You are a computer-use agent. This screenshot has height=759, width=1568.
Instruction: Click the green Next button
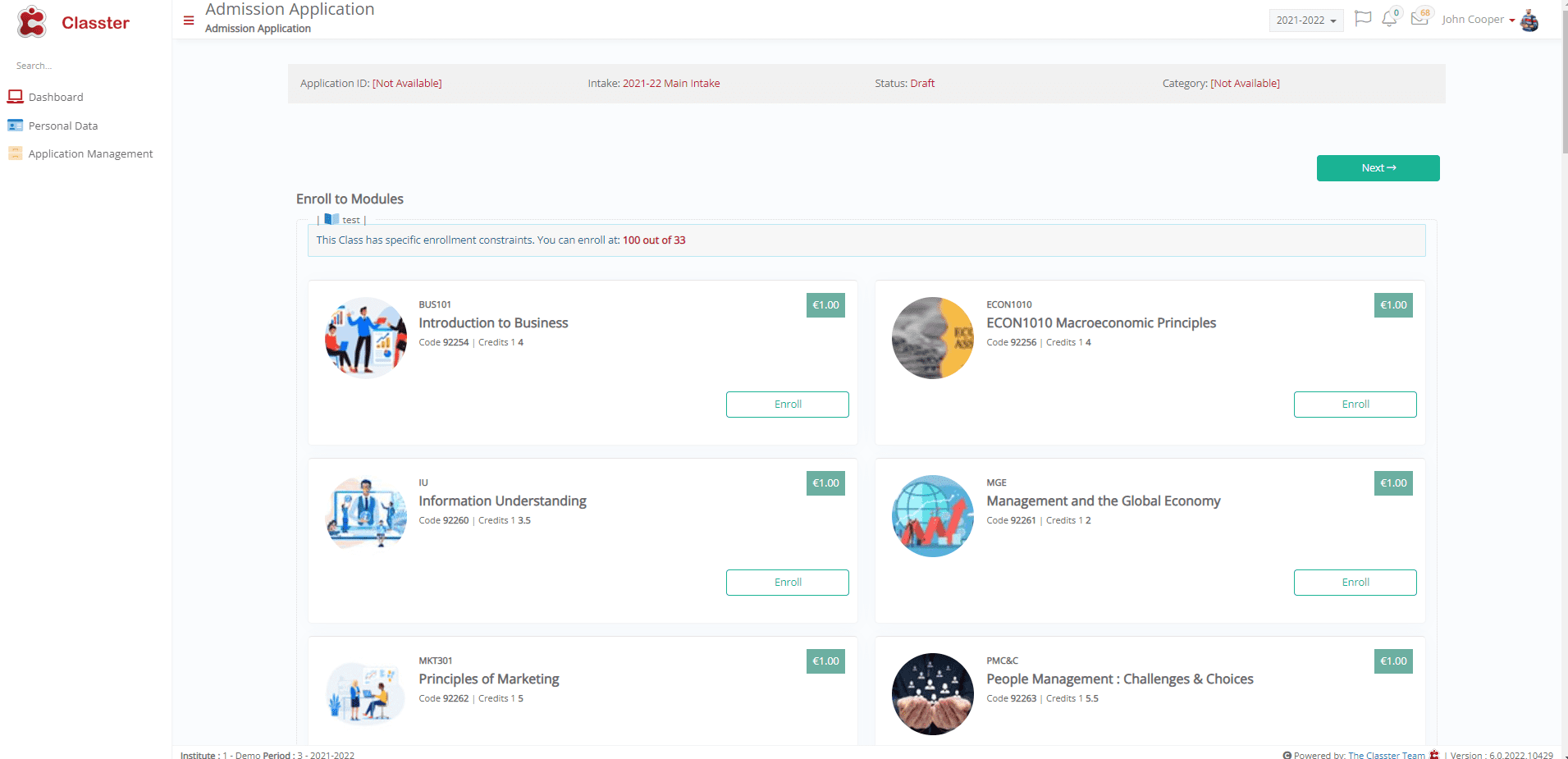1378,168
